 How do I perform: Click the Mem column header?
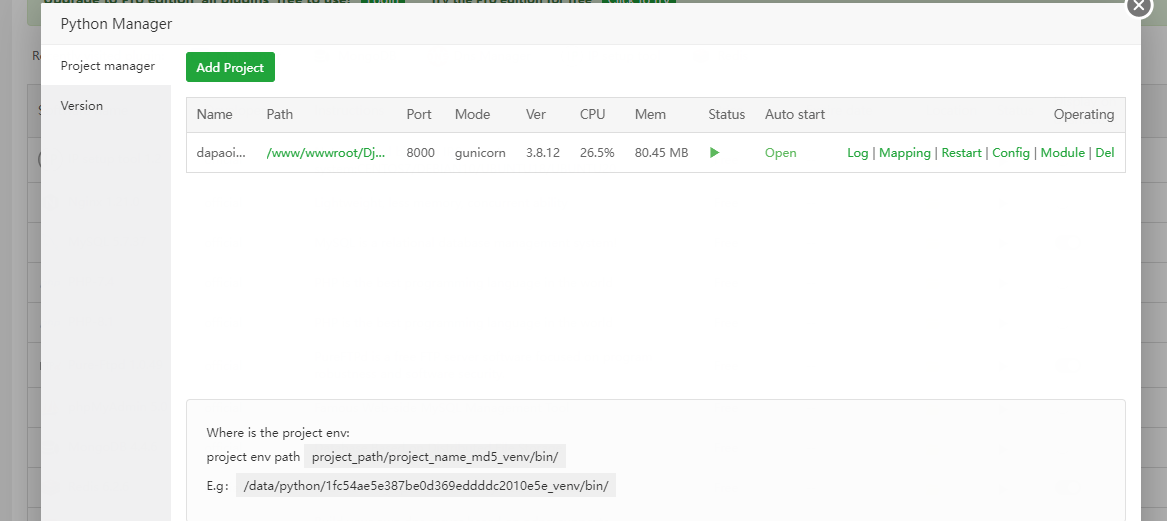650,114
